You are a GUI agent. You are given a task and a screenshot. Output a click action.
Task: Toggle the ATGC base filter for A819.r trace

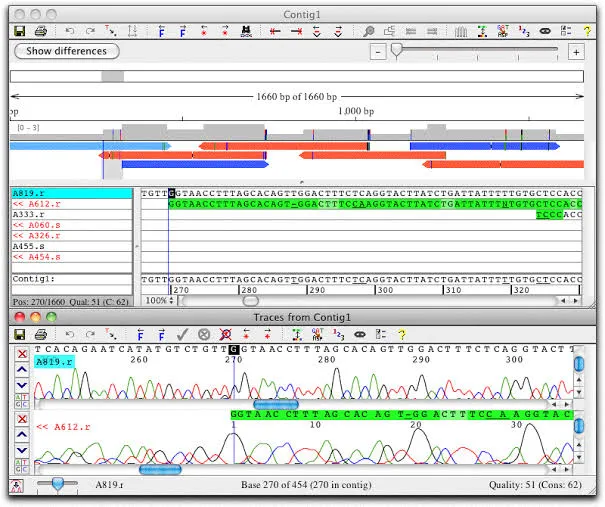22,401
